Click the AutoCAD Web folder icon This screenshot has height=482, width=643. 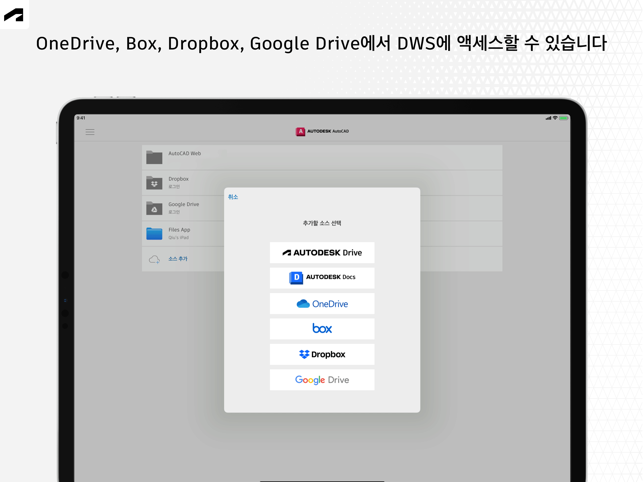pyautogui.click(x=154, y=158)
